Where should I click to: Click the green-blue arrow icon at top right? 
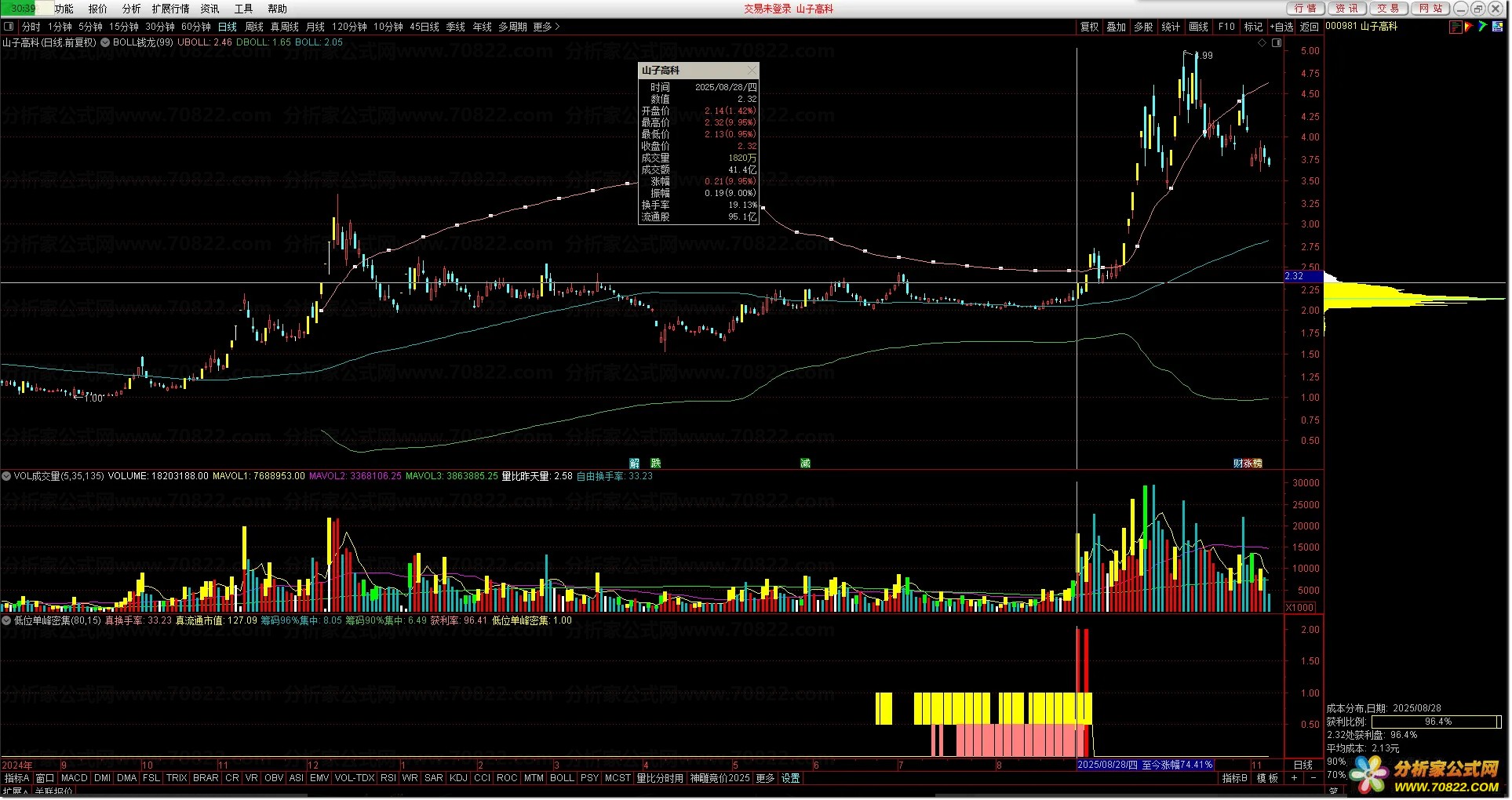(x=1482, y=27)
